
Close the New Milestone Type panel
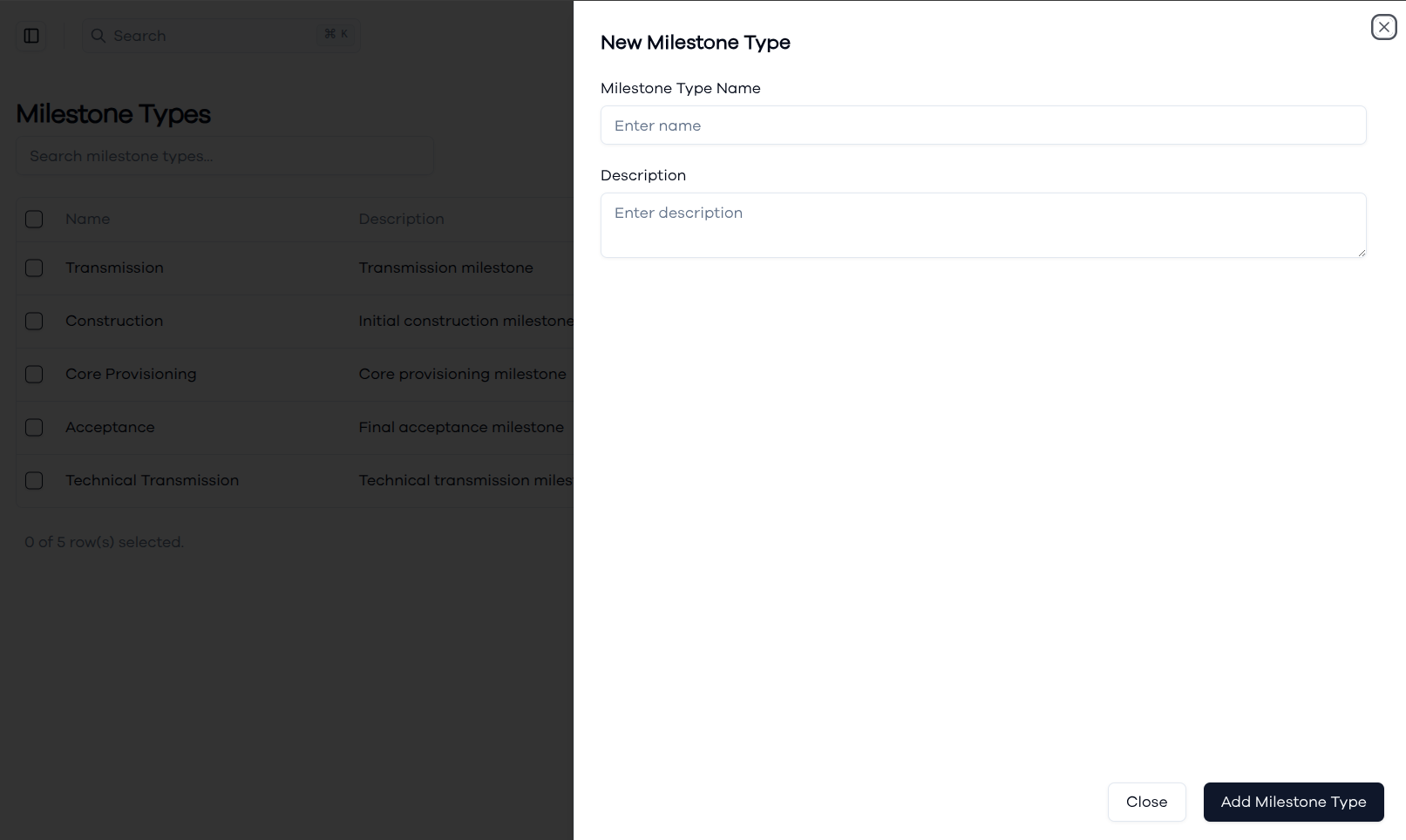pyautogui.click(x=1383, y=27)
